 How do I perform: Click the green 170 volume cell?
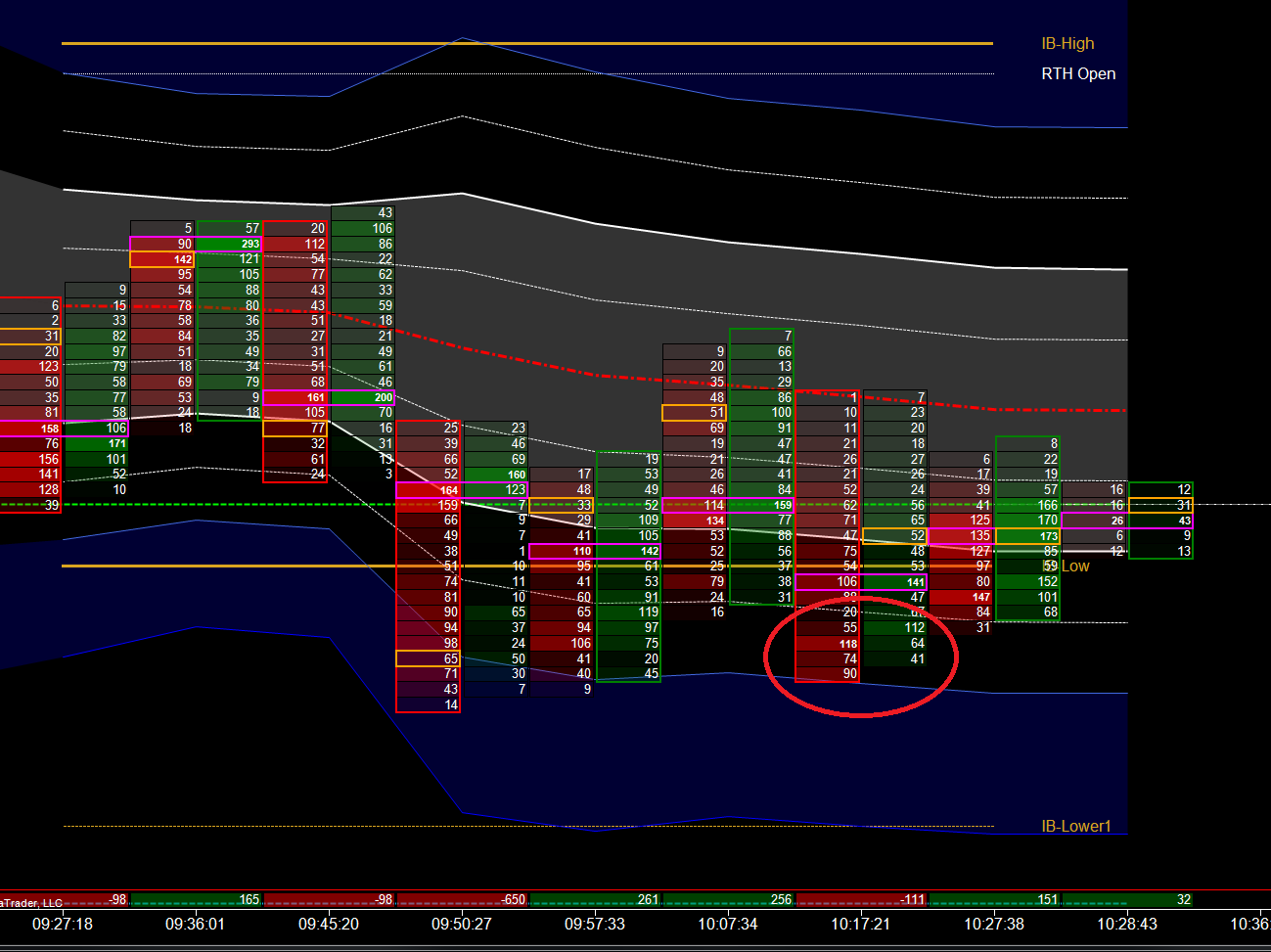click(1027, 521)
